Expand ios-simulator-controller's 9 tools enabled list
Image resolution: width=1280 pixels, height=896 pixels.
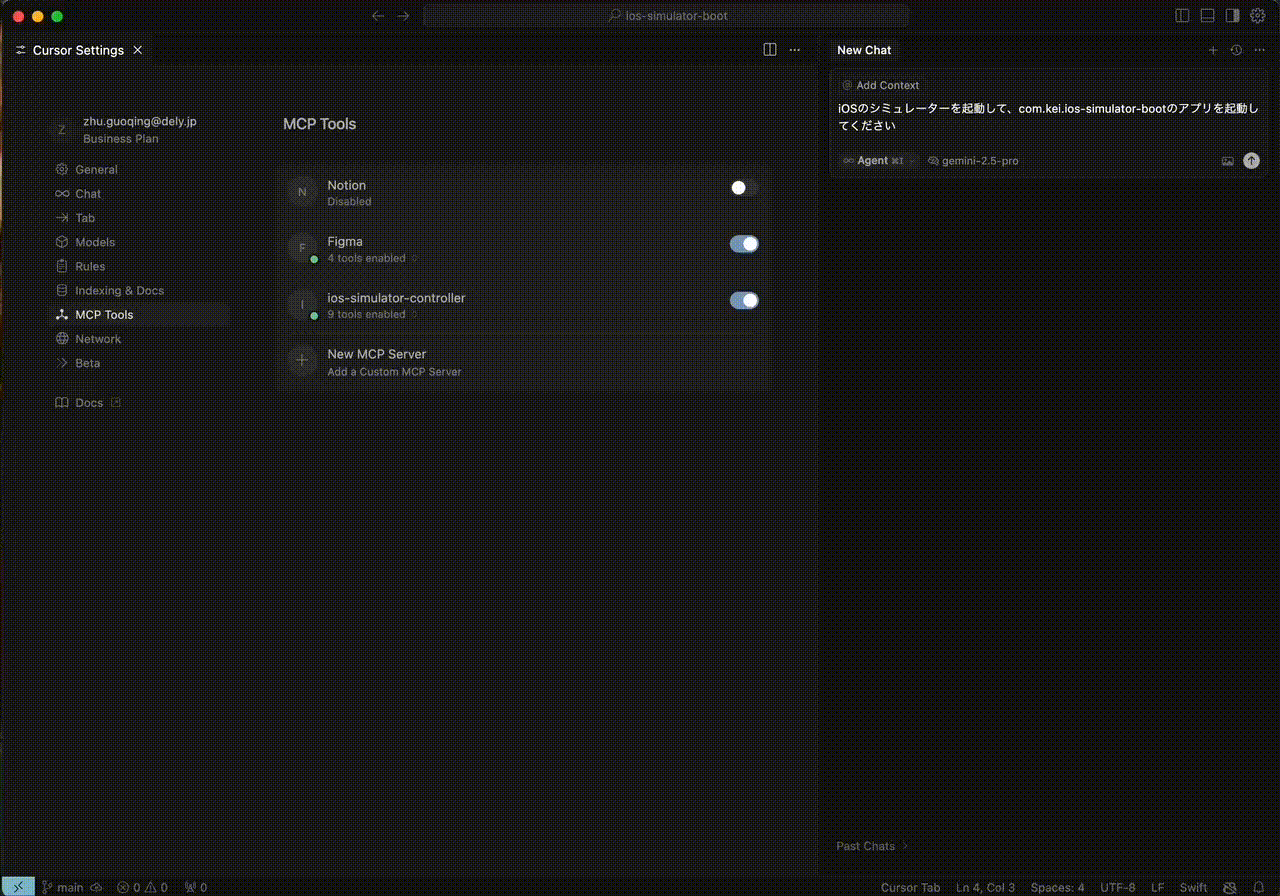[x=372, y=314]
